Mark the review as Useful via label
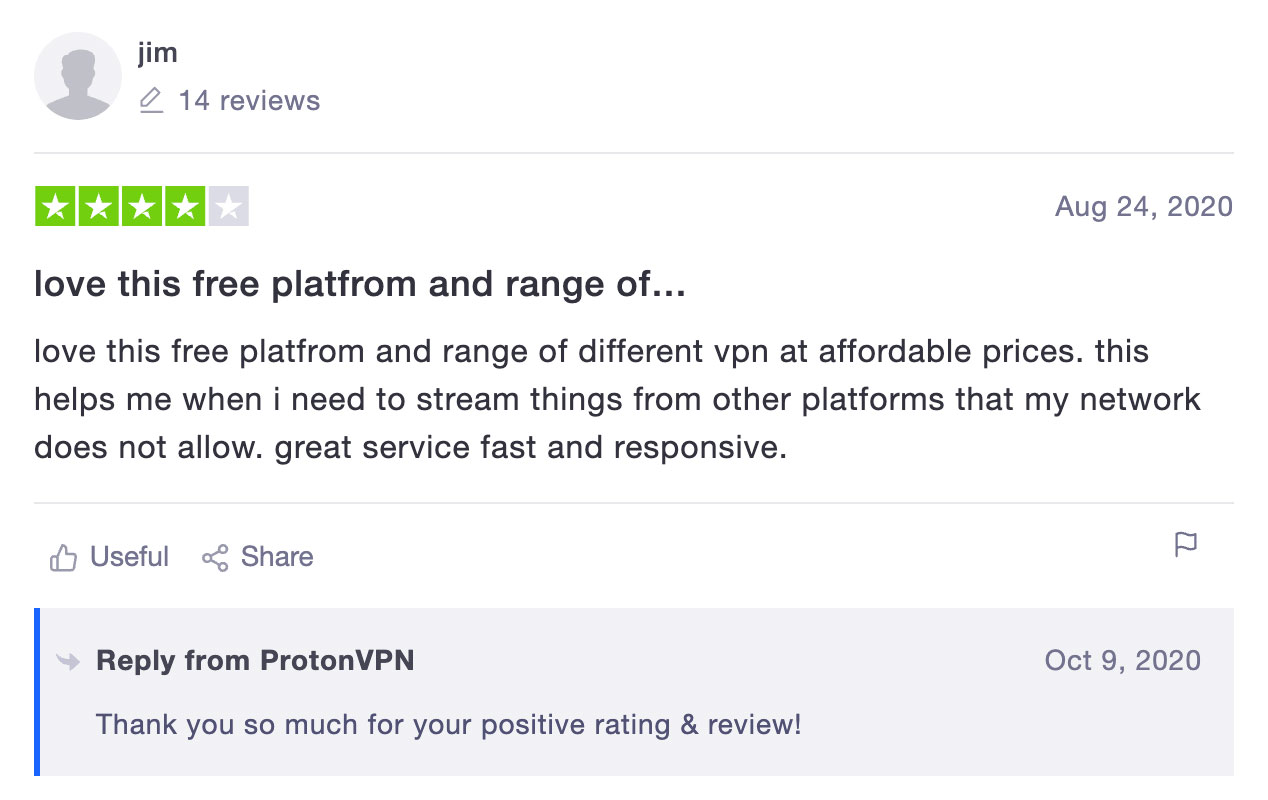Image resolution: width=1268 pixels, height=800 pixels. pyautogui.click(x=129, y=557)
